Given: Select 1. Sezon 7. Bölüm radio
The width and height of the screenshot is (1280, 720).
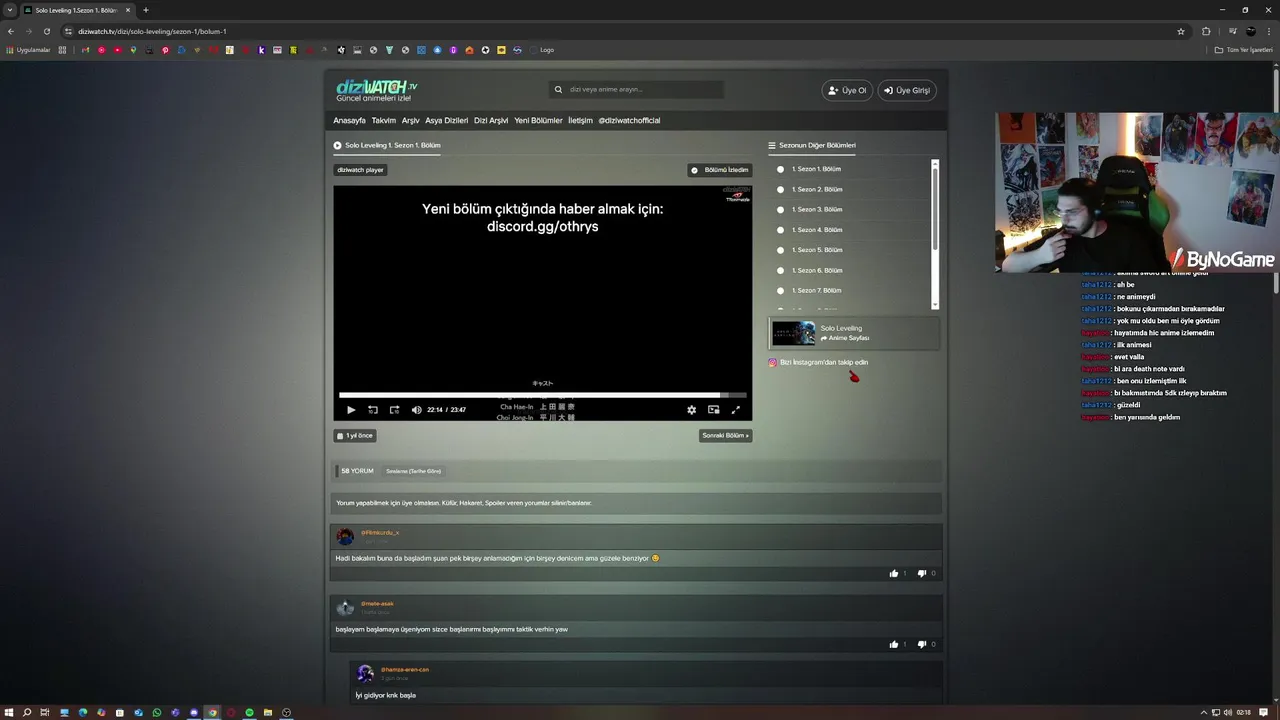Looking at the screenshot, I should pyautogui.click(x=781, y=290).
